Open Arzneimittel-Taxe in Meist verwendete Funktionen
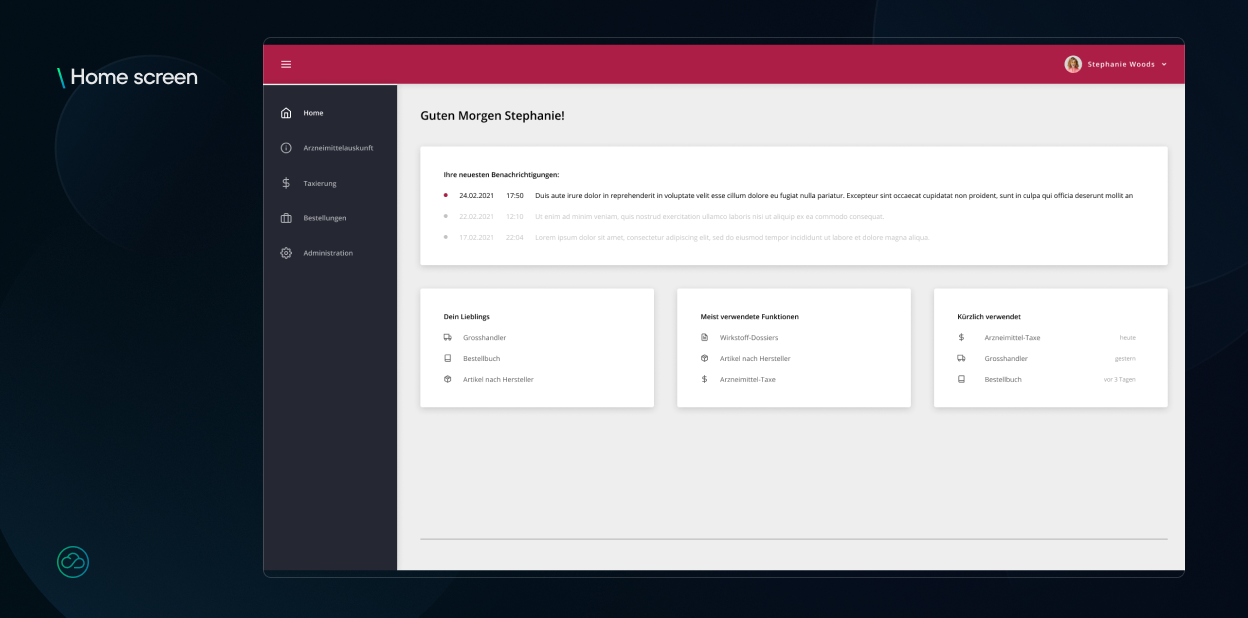The width and height of the screenshot is (1248, 618). [x=748, y=380]
